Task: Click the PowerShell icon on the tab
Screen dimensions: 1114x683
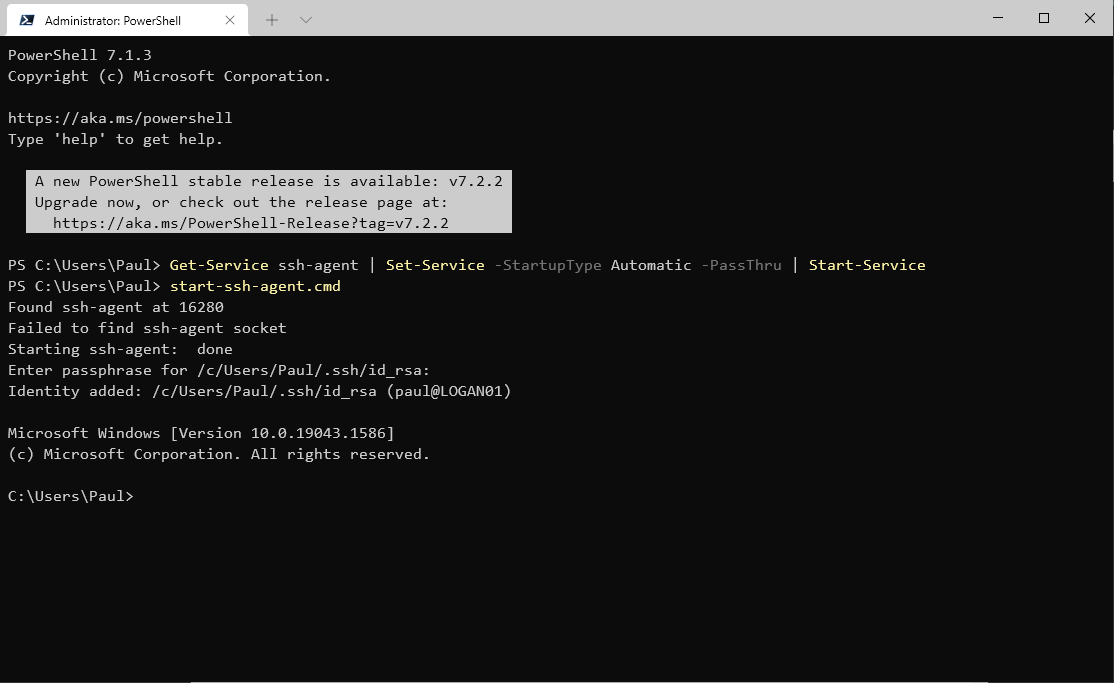Action: 26,18
